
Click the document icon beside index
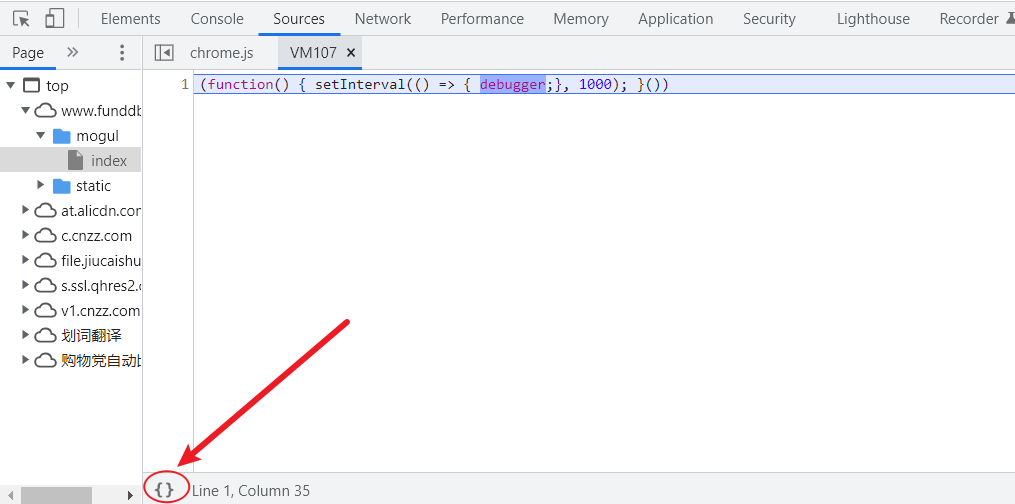click(x=76, y=160)
